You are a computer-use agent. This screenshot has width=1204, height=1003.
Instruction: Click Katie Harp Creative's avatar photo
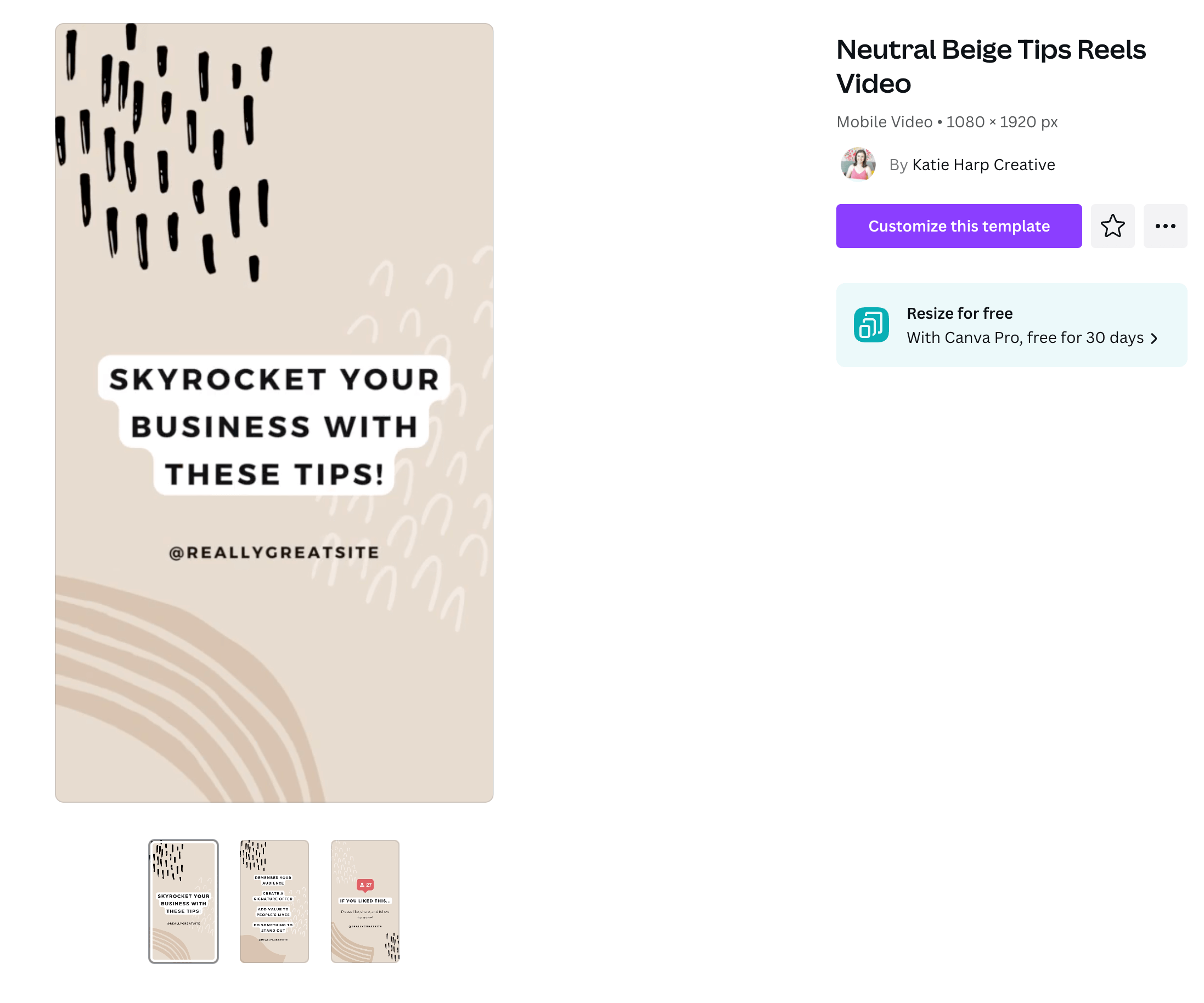tap(858, 165)
